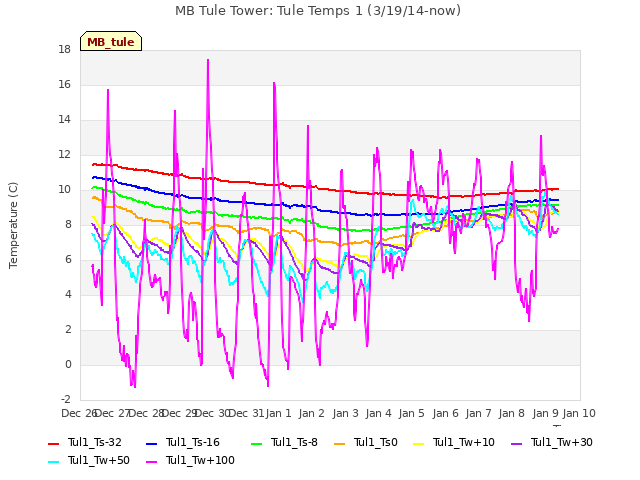This screenshot has height=480, width=640.
Task: Select the Tul1_Tw+100 legend label
Action: point(200,460)
